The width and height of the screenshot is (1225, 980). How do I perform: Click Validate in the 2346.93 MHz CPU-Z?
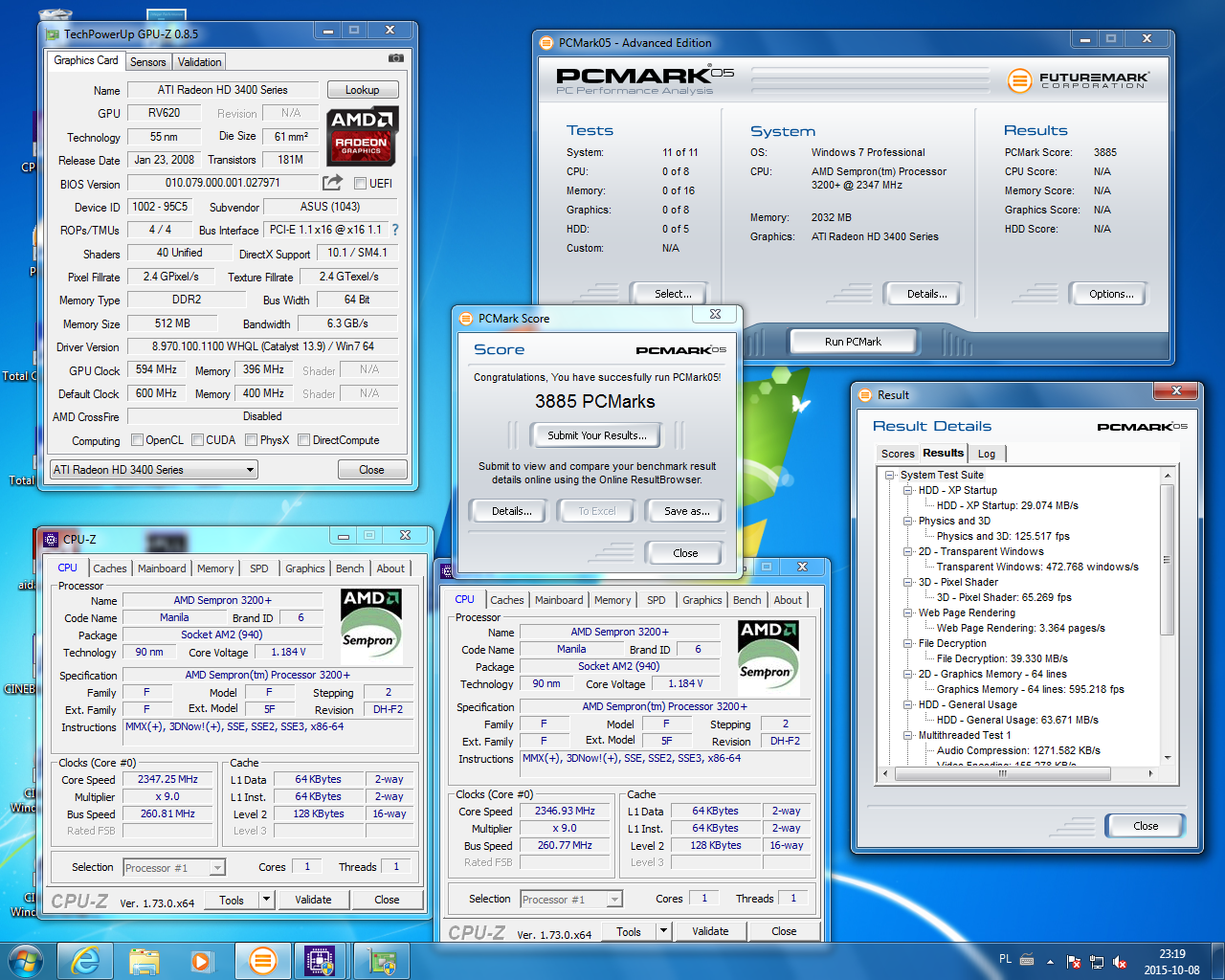[710, 931]
